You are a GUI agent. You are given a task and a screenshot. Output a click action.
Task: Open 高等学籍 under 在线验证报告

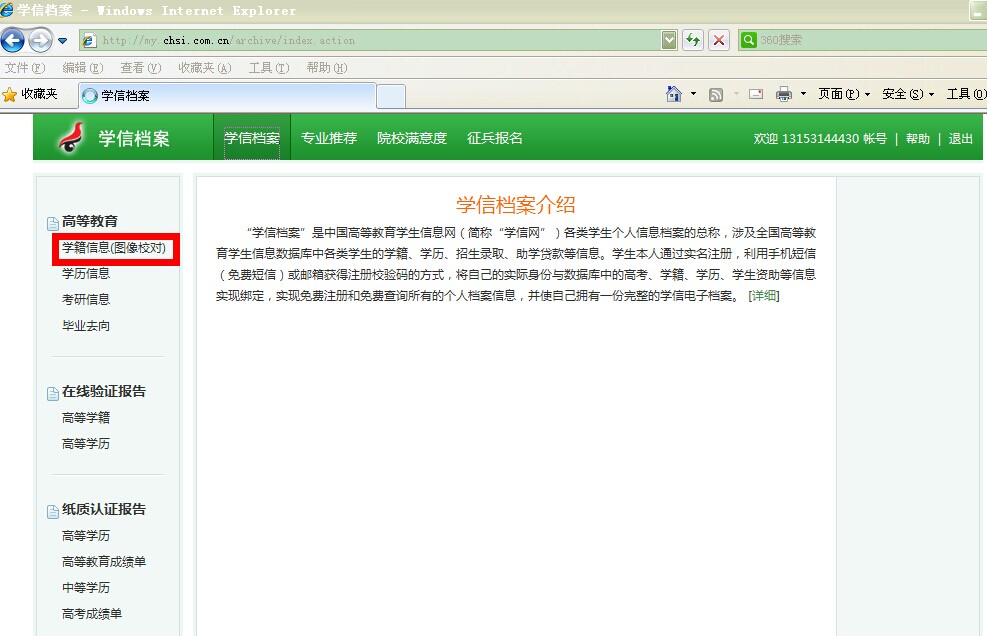pos(86,417)
